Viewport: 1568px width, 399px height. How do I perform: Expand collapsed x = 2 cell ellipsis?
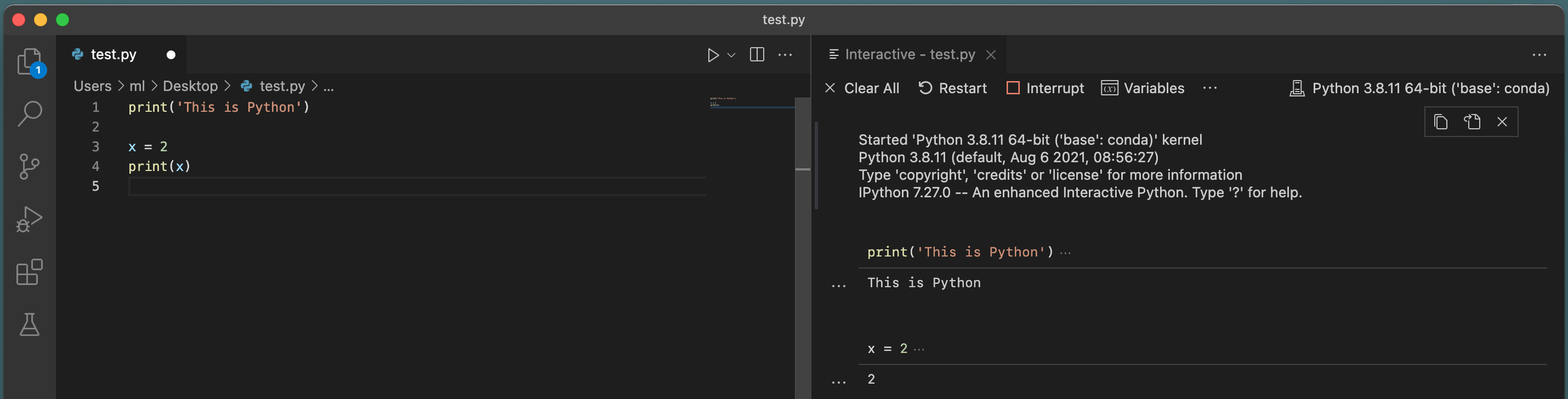(x=919, y=349)
